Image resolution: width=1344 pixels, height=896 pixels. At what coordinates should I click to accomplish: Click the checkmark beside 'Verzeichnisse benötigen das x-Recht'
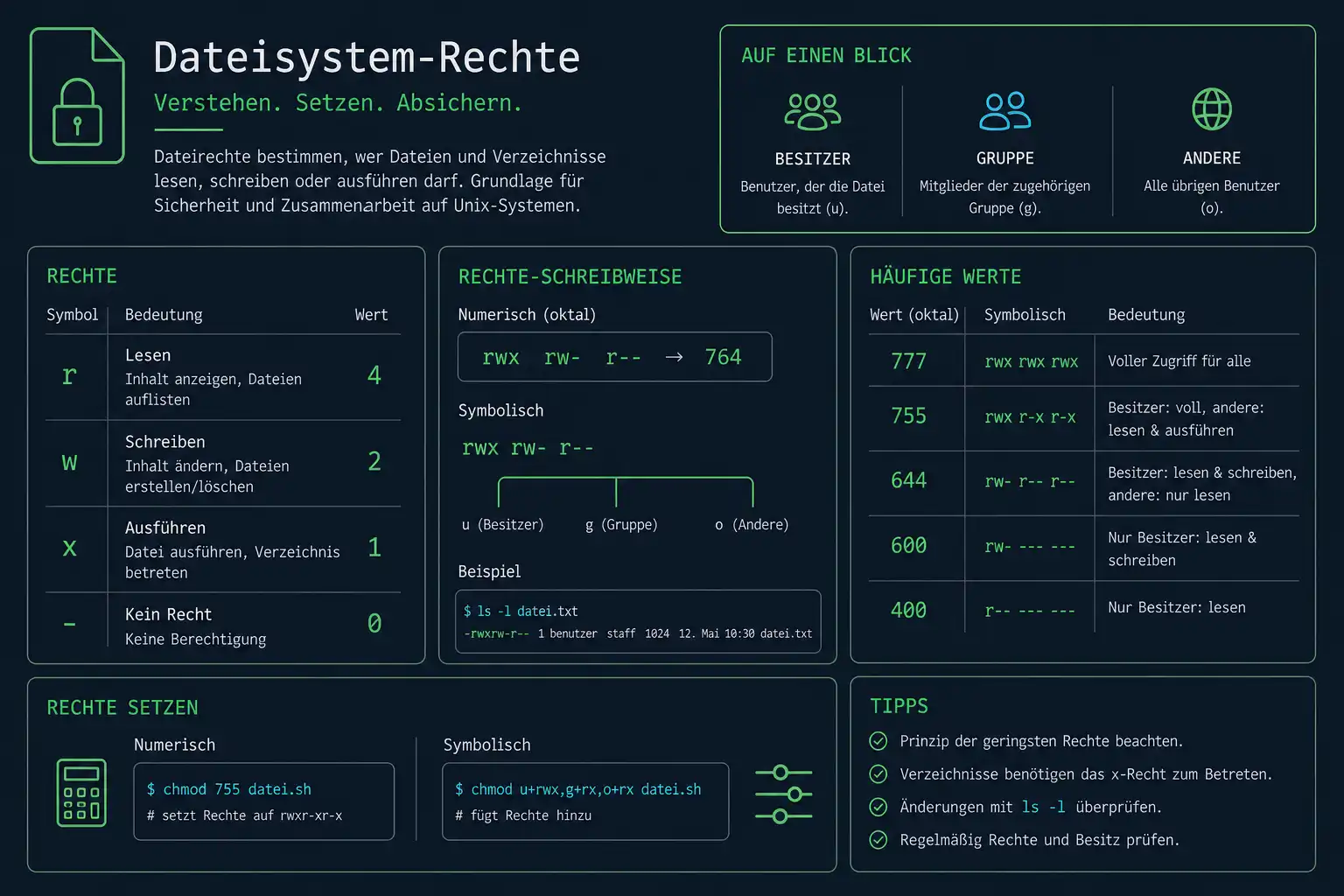pos(878,774)
